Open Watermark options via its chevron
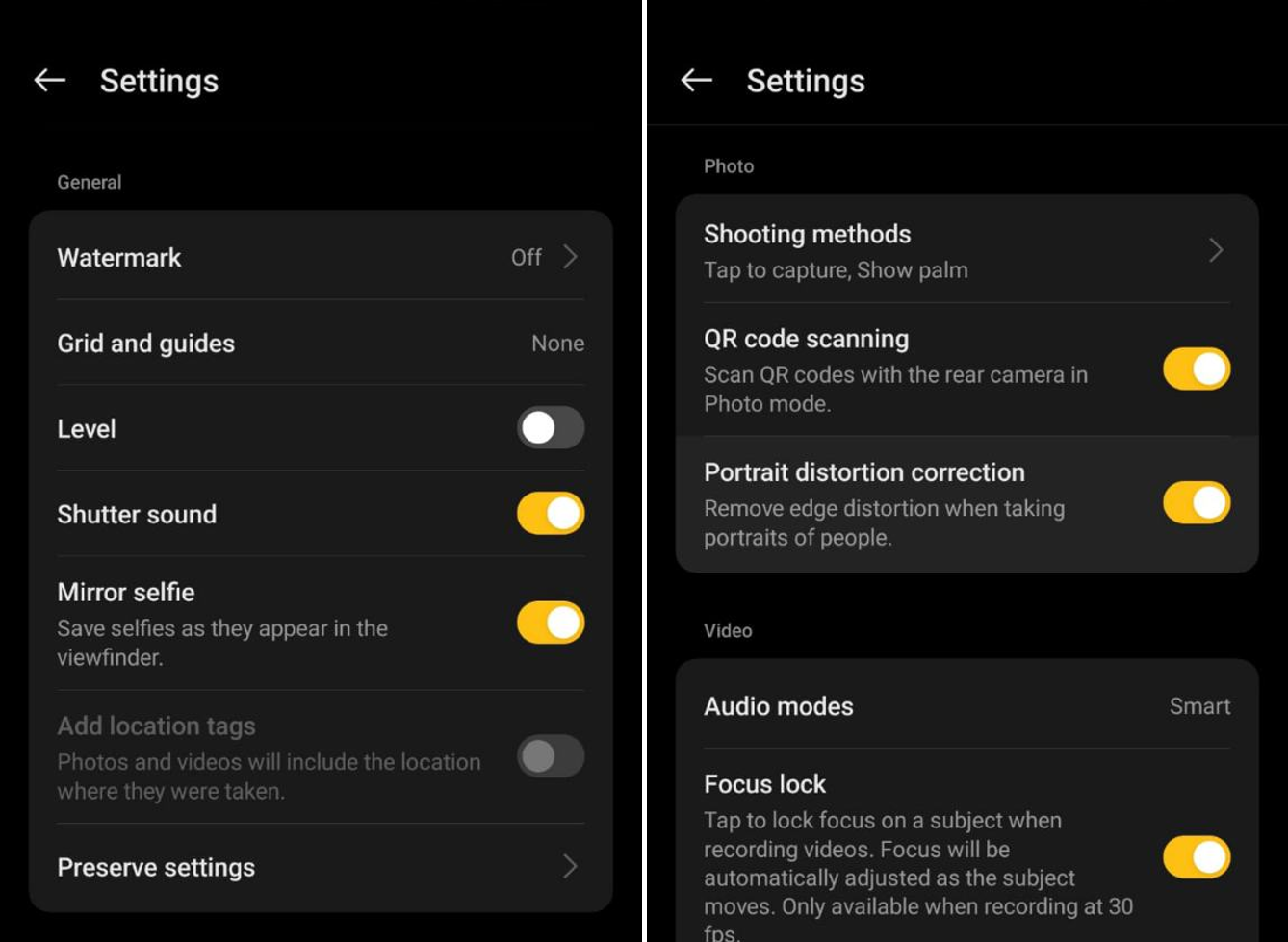 click(570, 257)
